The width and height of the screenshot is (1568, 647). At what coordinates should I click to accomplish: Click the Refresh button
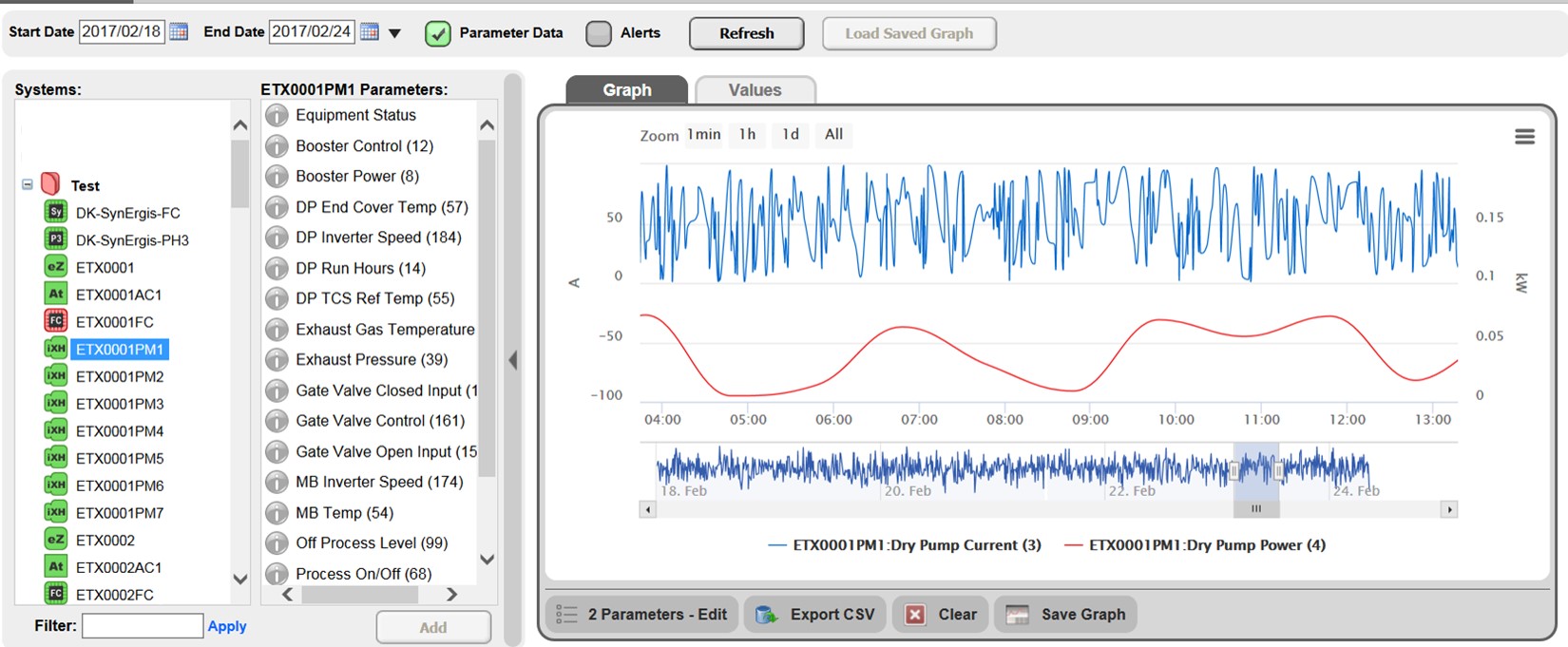tap(746, 33)
